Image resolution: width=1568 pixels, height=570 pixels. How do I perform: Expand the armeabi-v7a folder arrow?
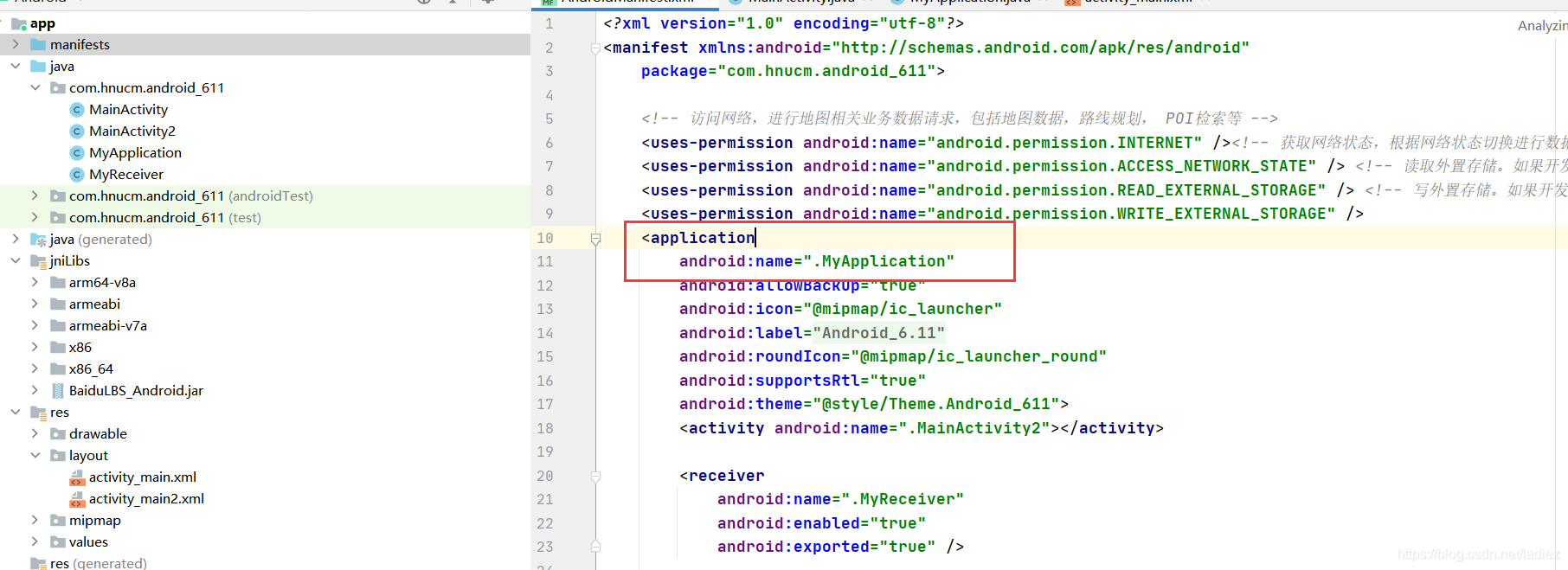[35, 325]
